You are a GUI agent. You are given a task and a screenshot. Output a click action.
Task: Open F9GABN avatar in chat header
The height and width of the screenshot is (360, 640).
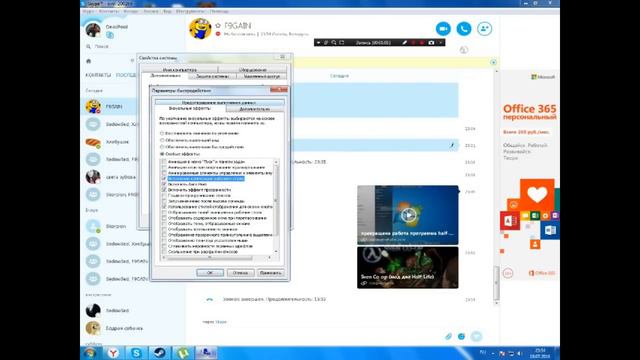[200, 29]
